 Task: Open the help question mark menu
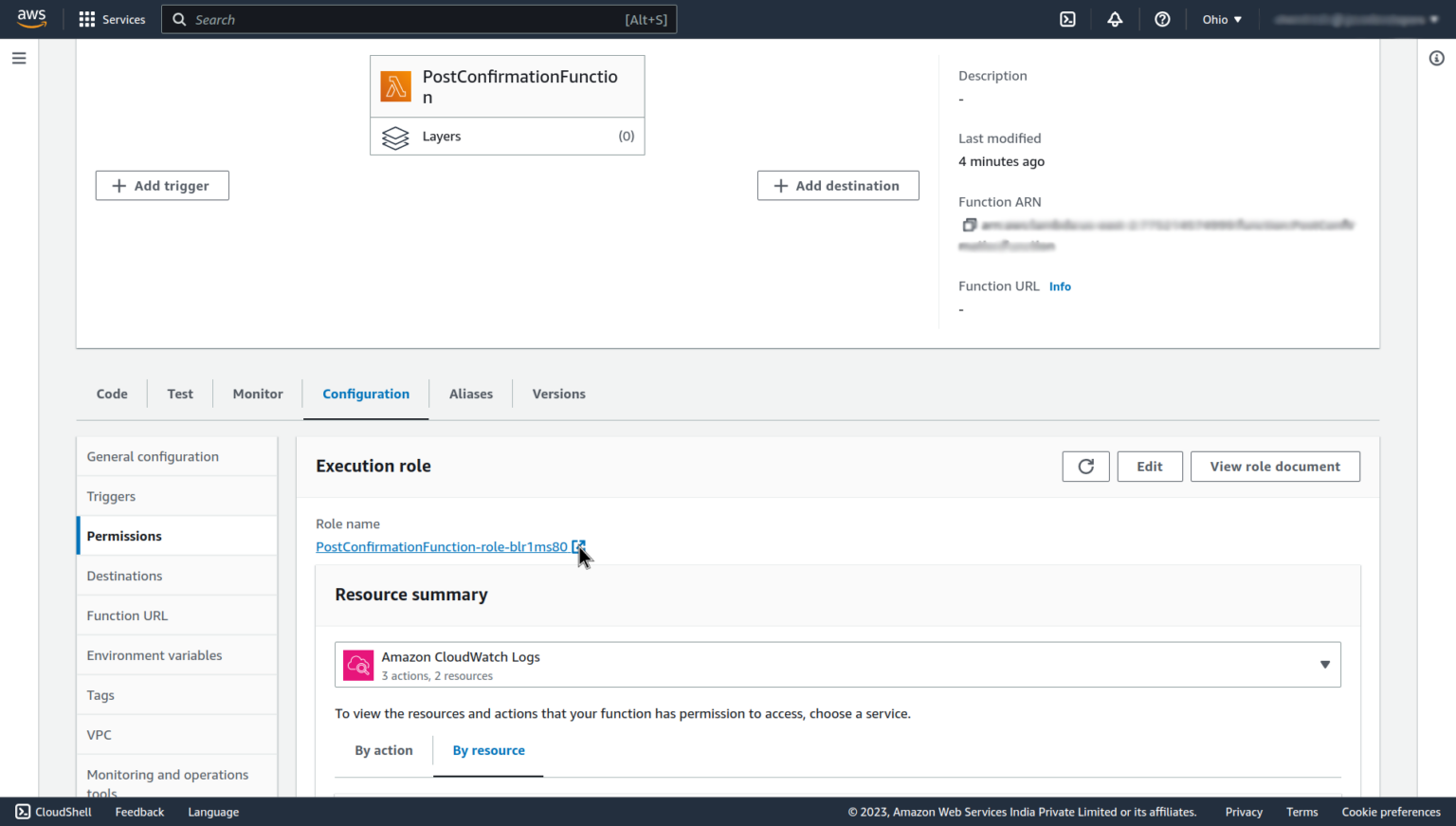[1162, 19]
